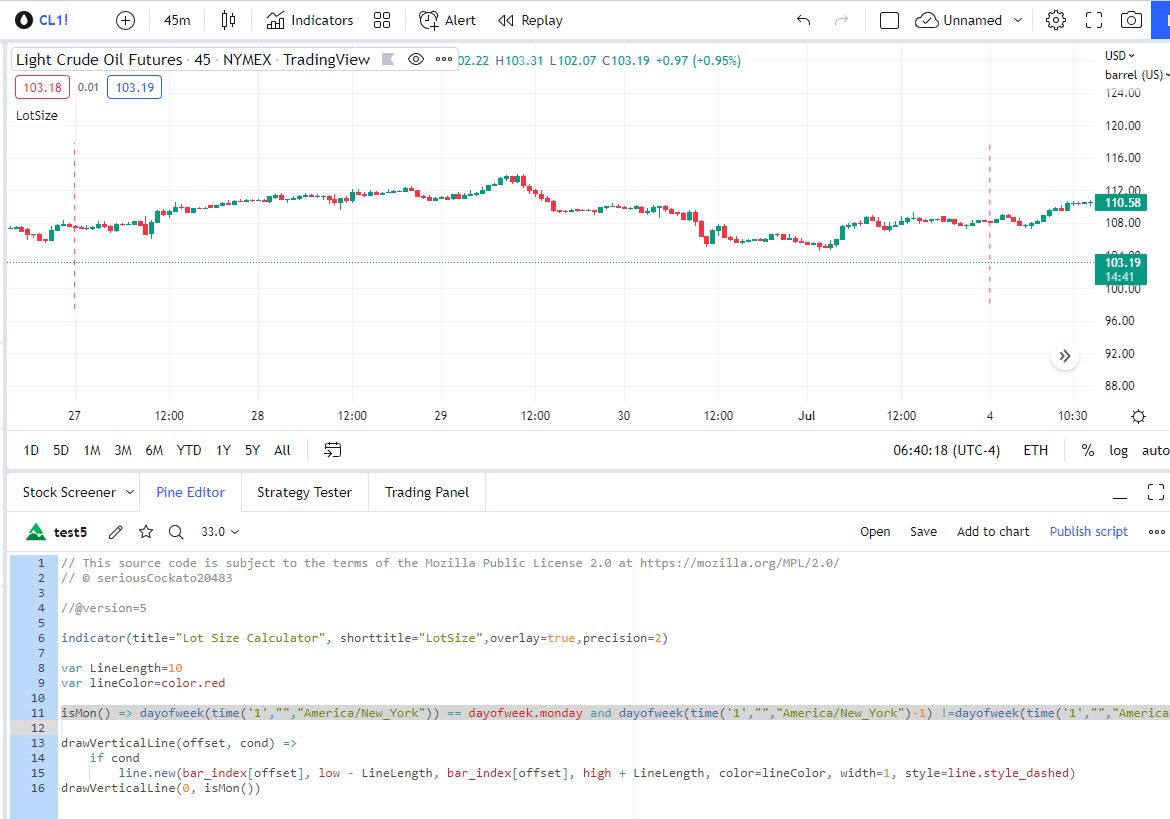Open a script in Pine Editor
Screen dimensions: 1170x819
[875, 532]
